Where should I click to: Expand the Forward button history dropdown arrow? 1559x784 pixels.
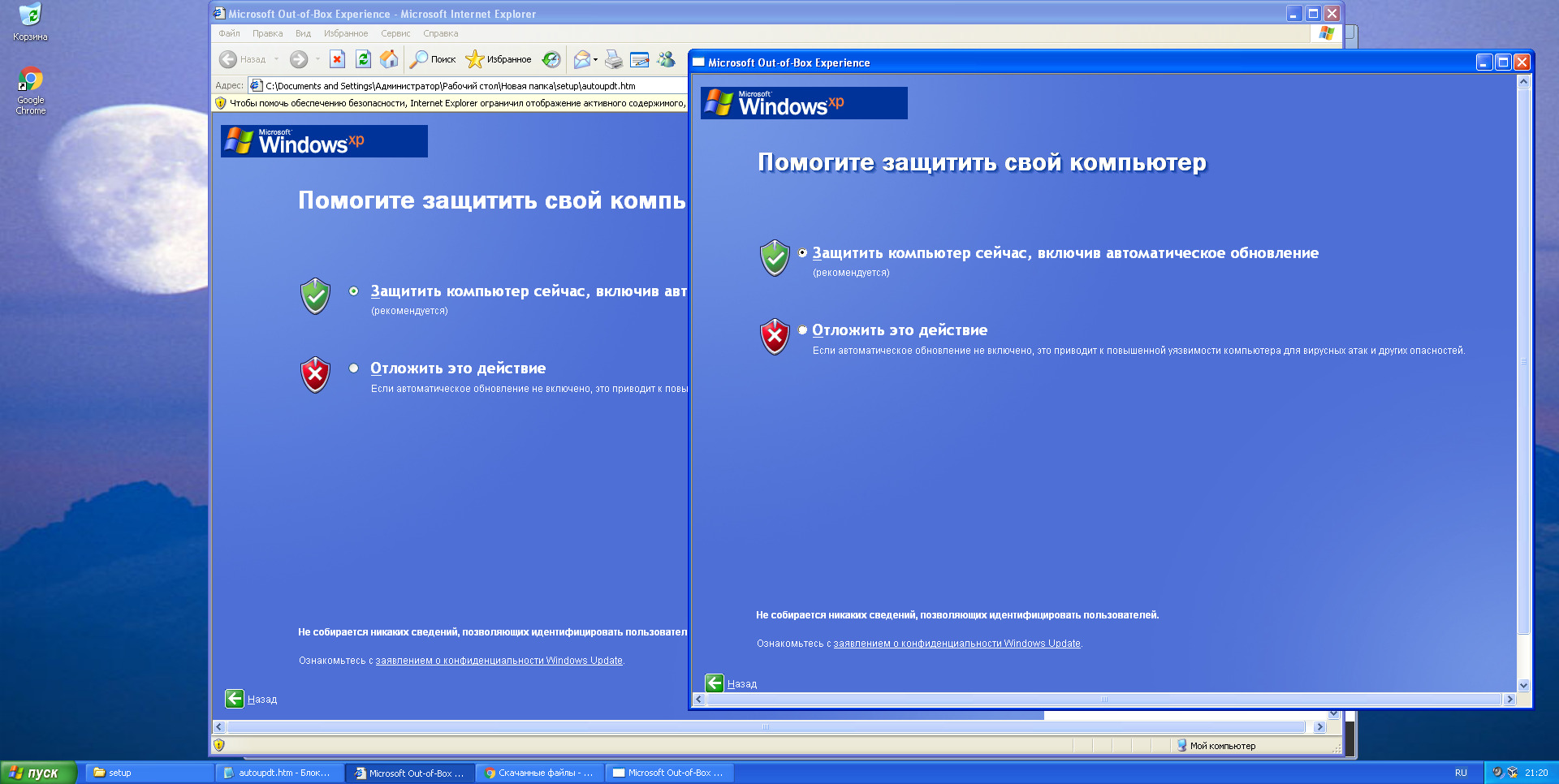(317, 59)
